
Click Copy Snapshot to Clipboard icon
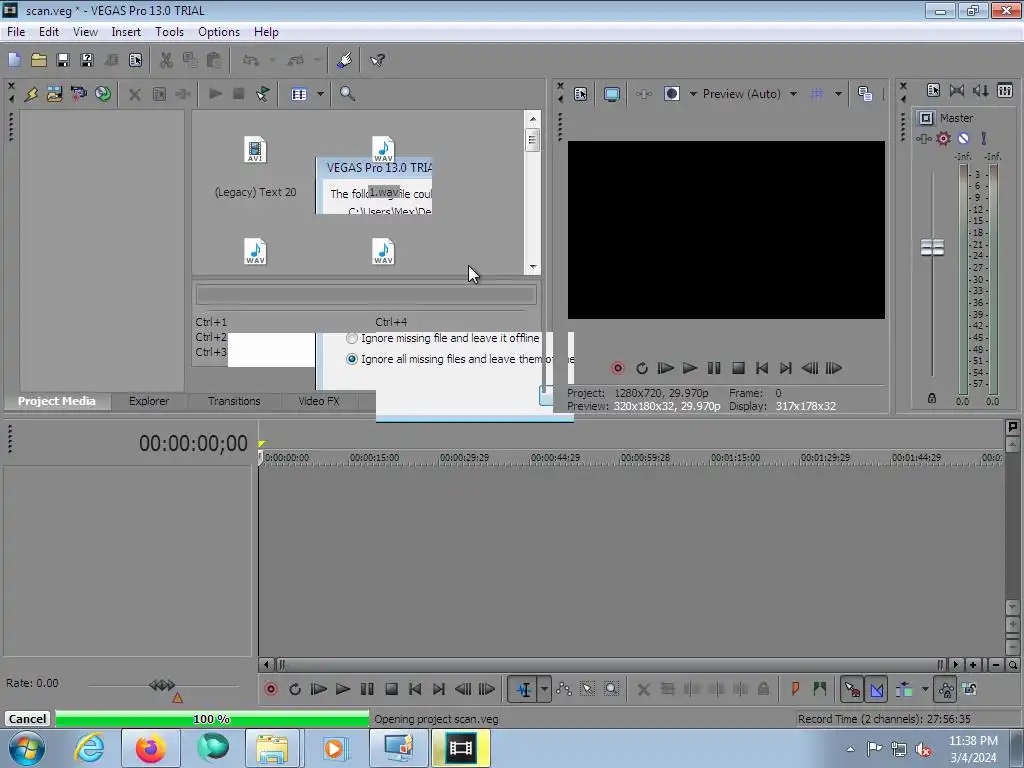pyautogui.click(x=865, y=94)
